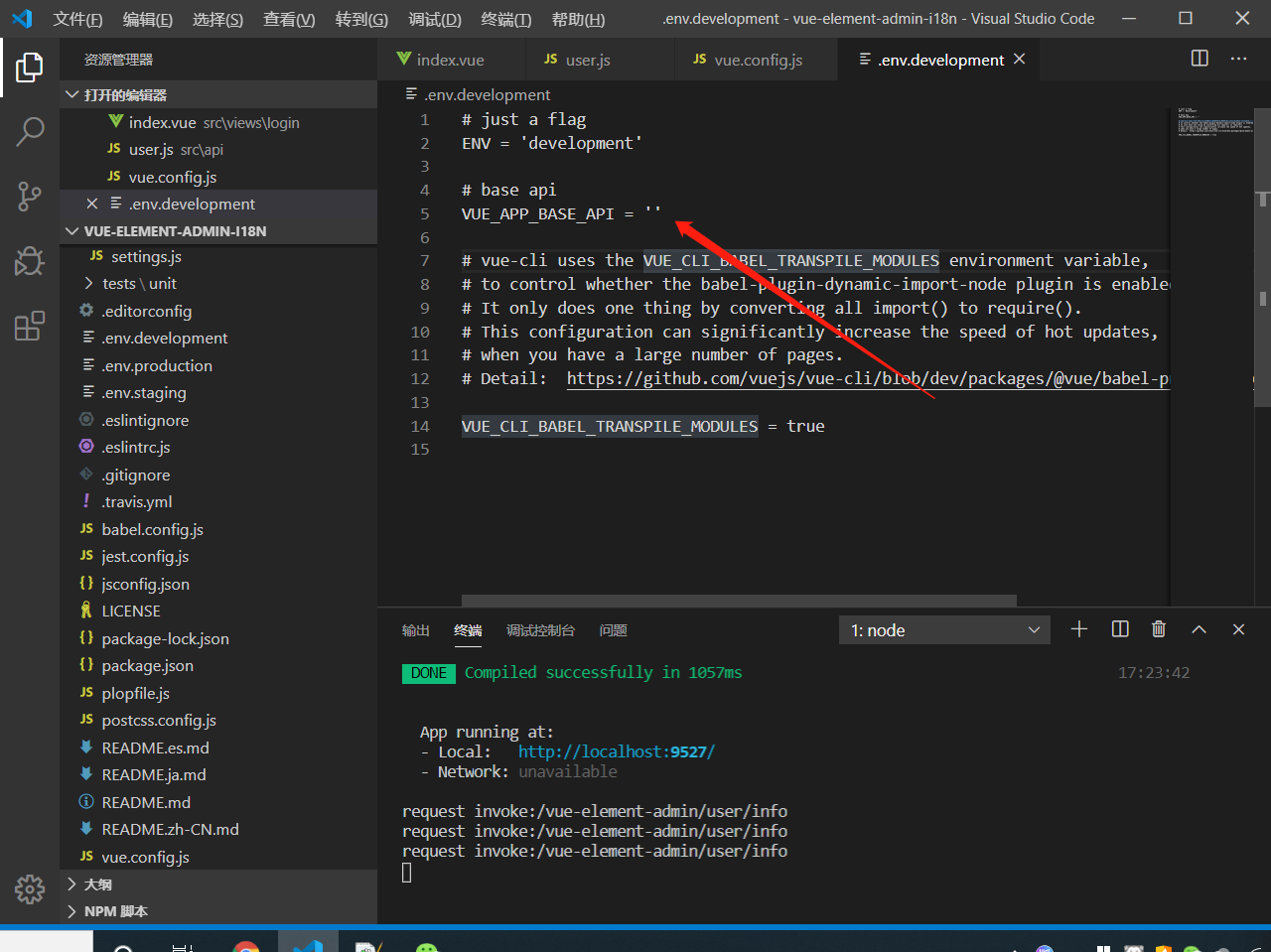Open the Source Control view icon
Image resolution: width=1271 pixels, height=952 pixels.
[29, 196]
